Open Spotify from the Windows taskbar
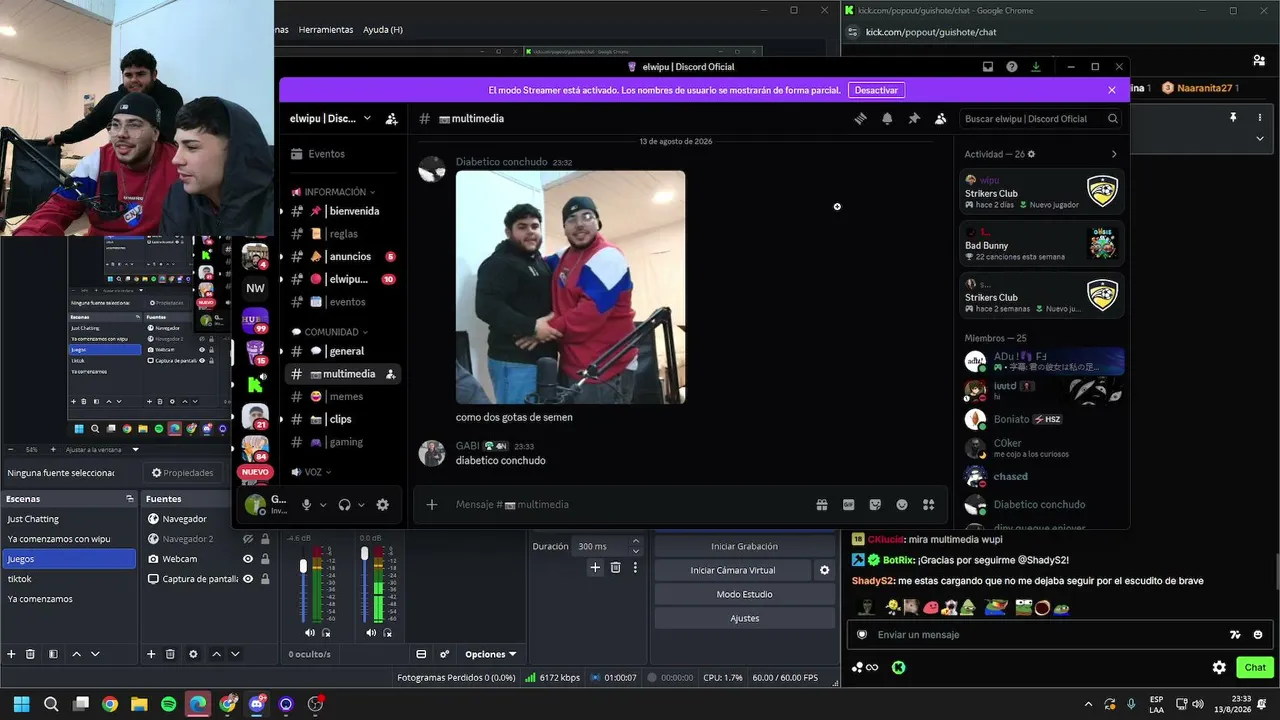Viewport: 1280px width, 720px height. click(x=169, y=704)
